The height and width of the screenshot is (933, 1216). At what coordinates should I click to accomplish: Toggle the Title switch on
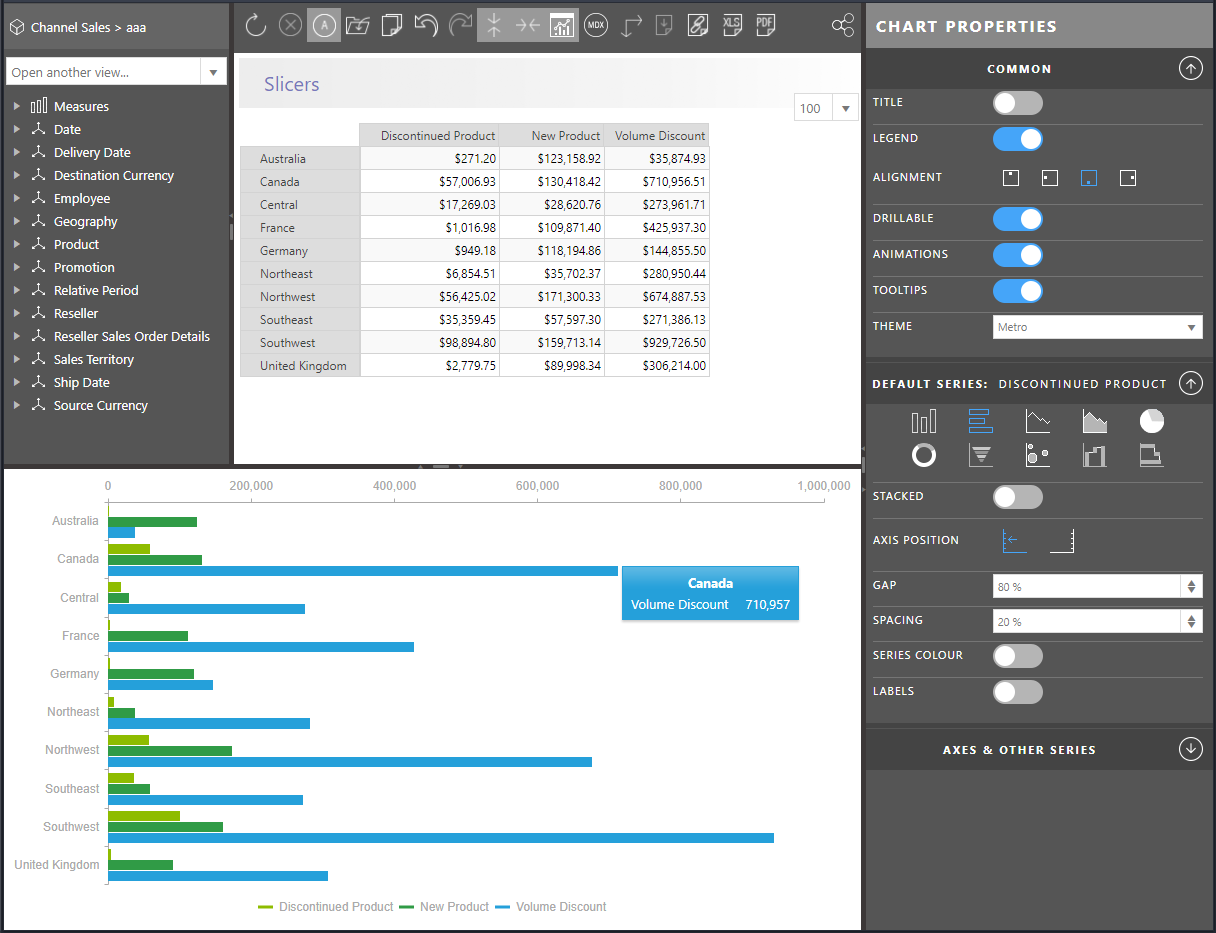pyautogui.click(x=1018, y=103)
